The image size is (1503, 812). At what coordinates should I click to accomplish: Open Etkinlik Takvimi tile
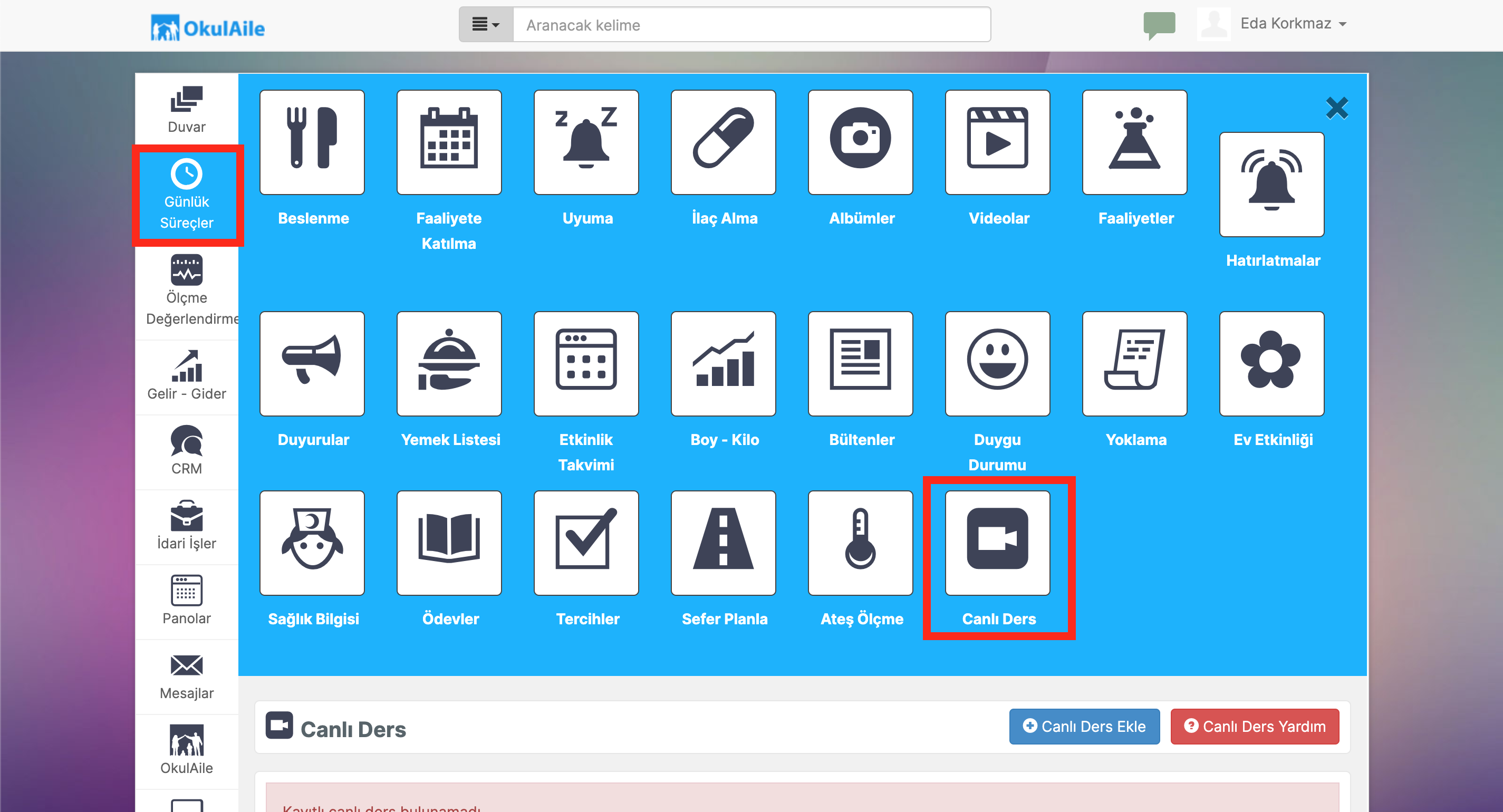[x=586, y=363]
